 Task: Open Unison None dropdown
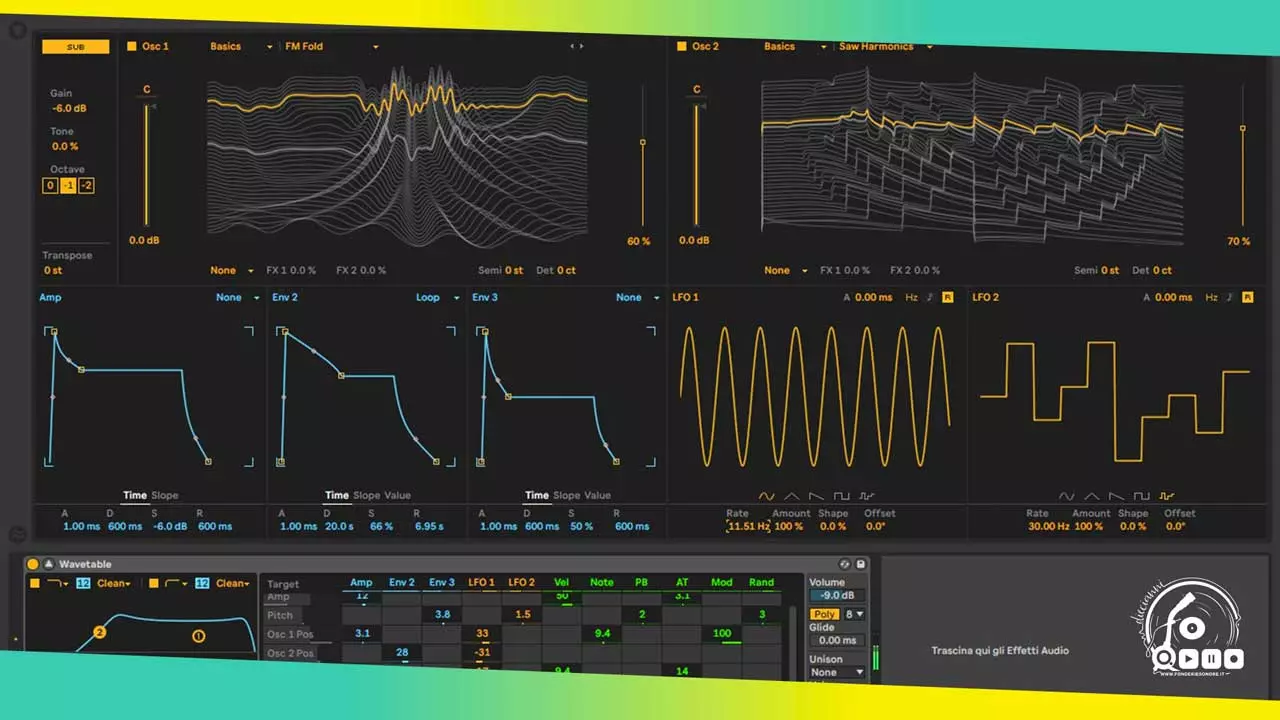837,672
